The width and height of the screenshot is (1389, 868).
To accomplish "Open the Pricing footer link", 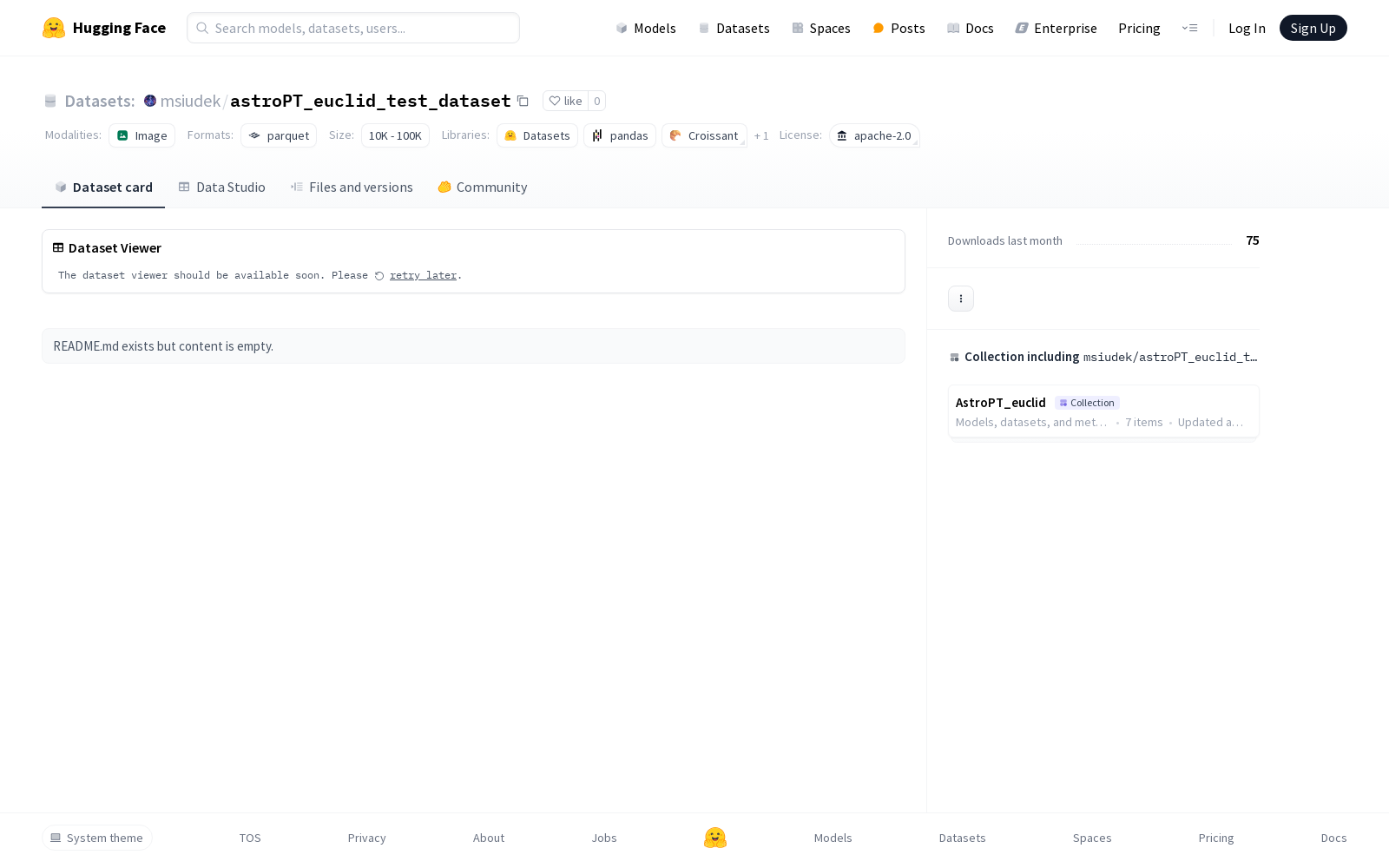I will 1215,838.
